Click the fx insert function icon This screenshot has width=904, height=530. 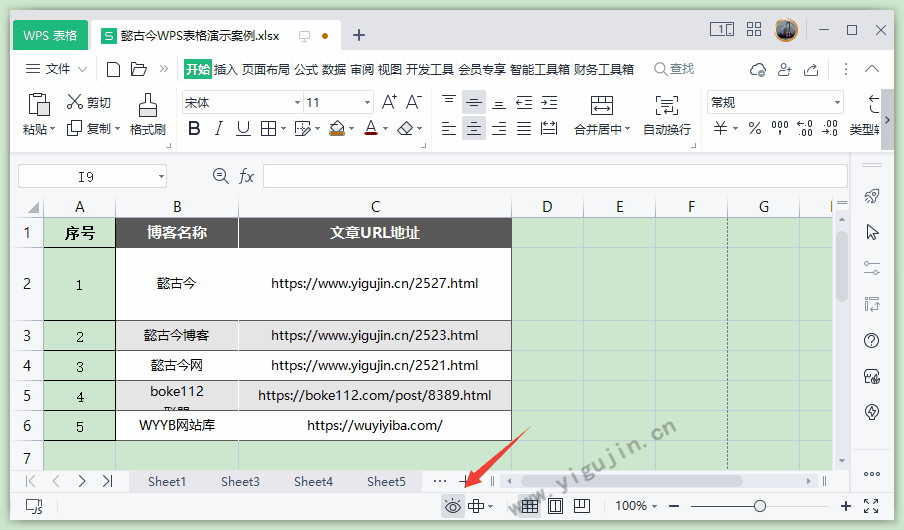pos(246,176)
